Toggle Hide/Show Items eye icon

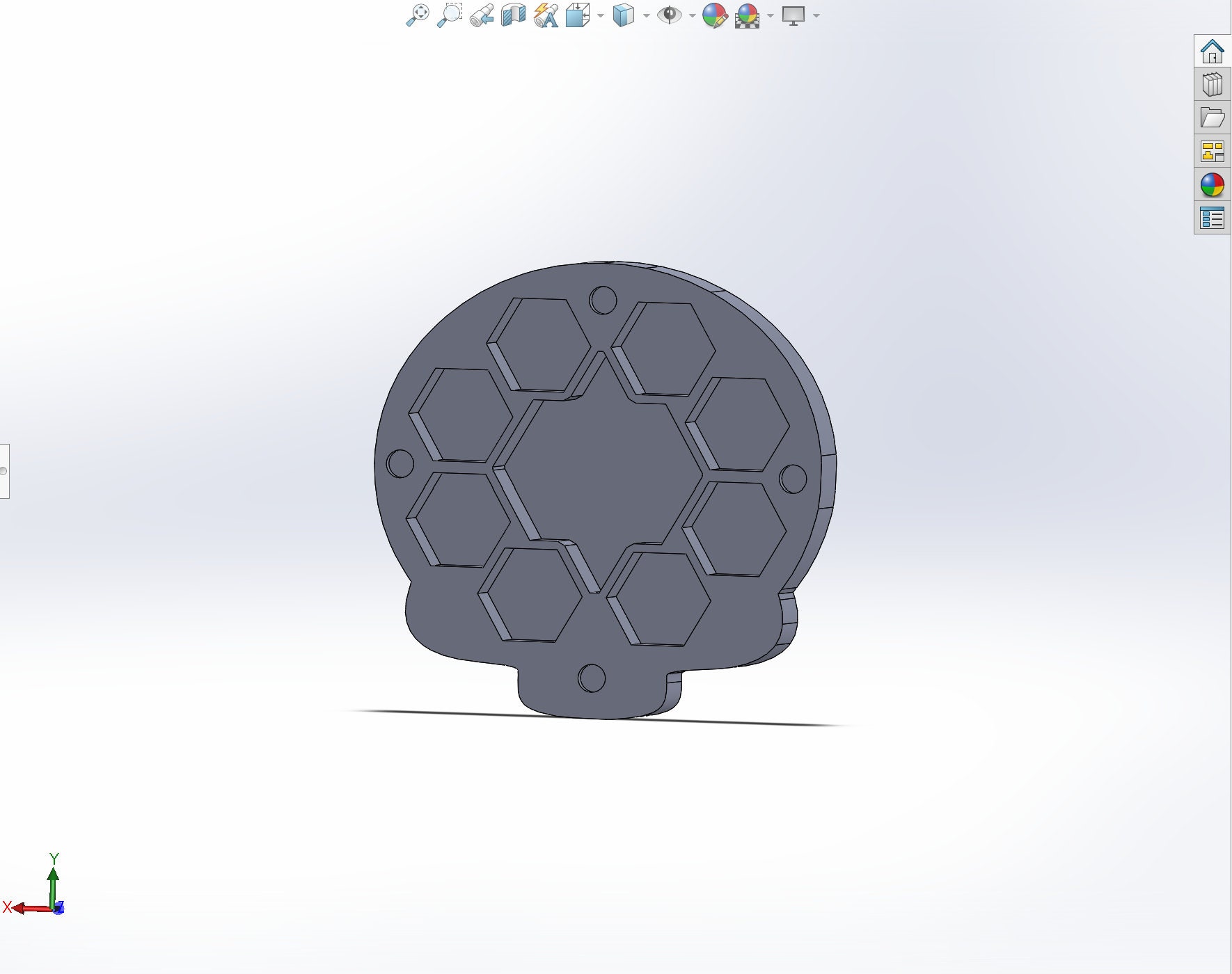click(x=670, y=15)
